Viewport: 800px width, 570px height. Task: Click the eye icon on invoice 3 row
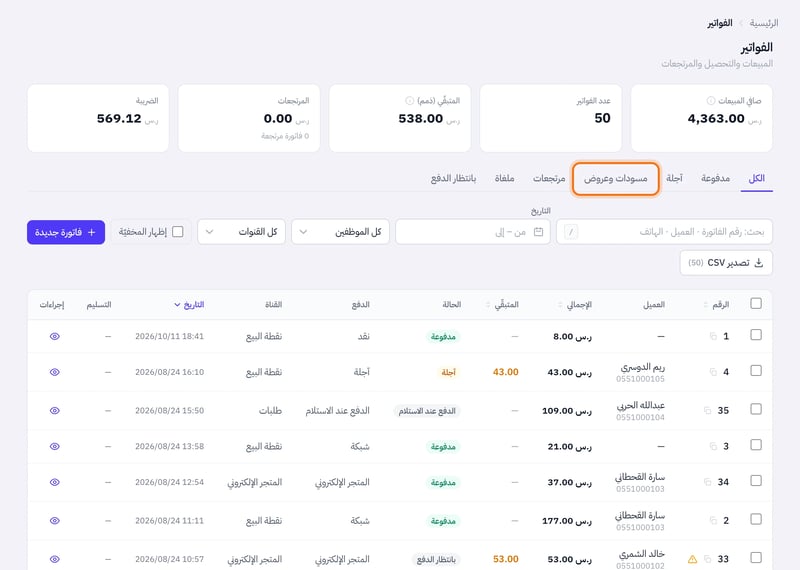pyautogui.click(x=55, y=447)
